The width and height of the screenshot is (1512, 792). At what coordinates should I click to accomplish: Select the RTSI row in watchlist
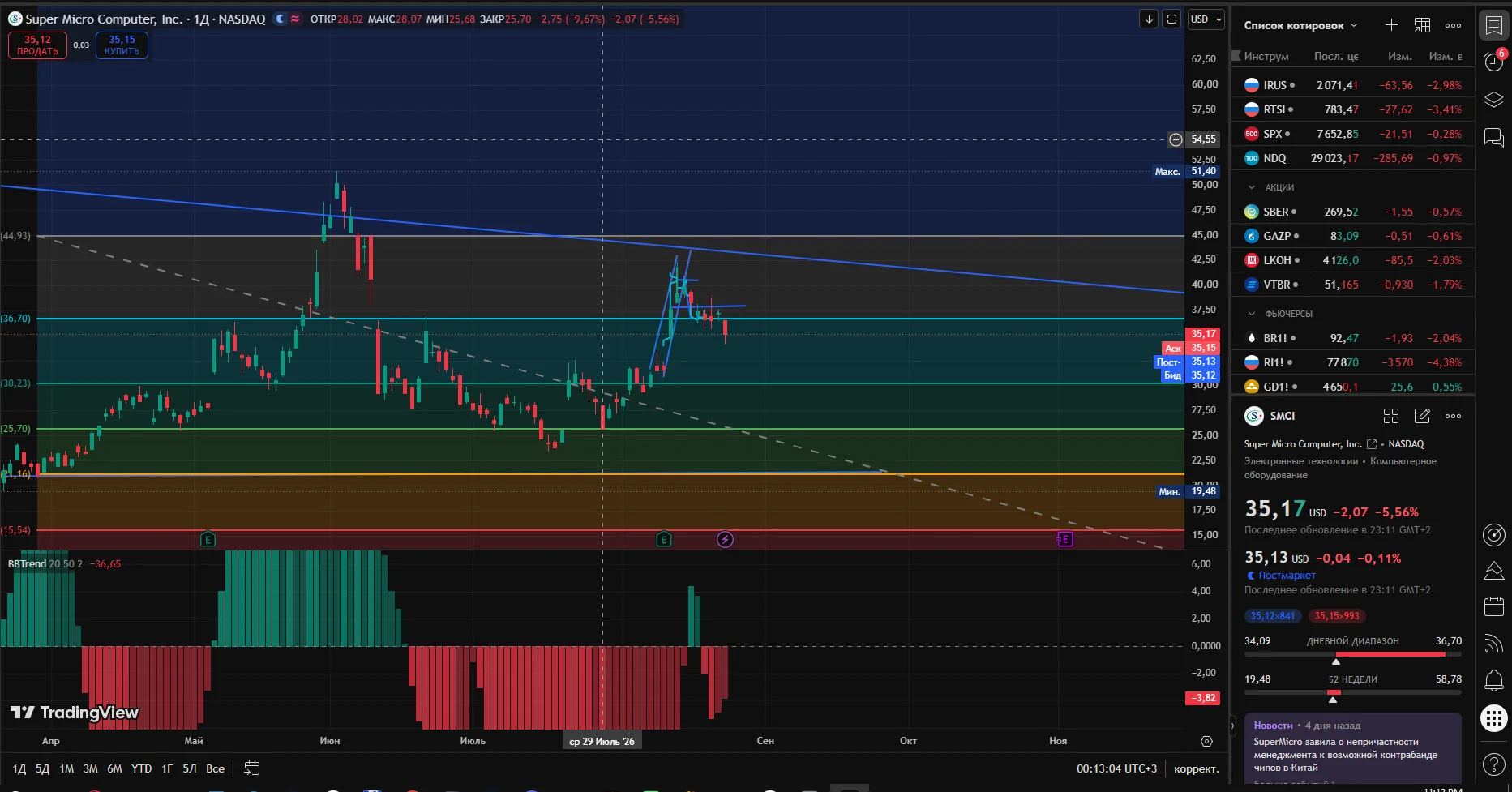tap(1352, 109)
